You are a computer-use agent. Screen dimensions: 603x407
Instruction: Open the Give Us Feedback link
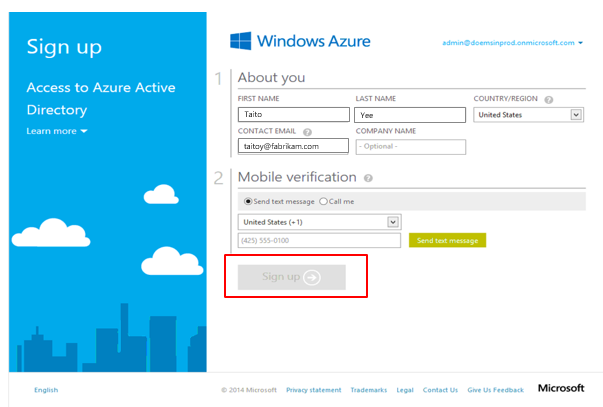click(495, 390)
